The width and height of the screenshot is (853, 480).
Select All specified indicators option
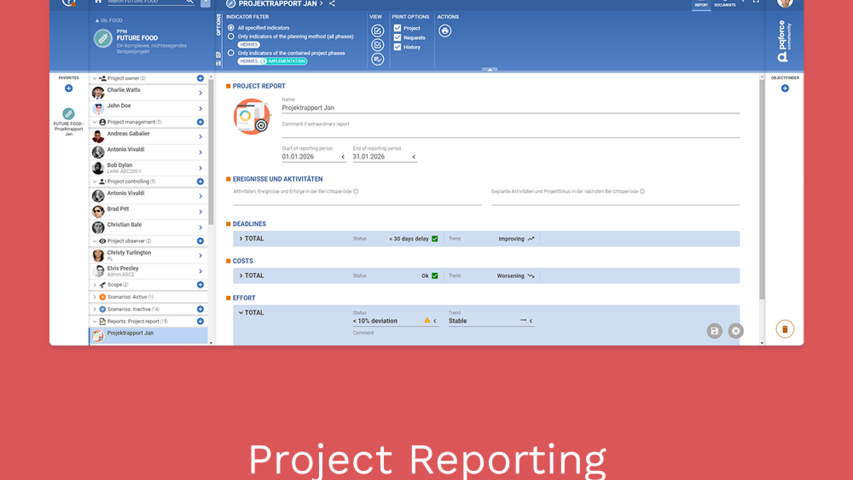[x=231, y=28]
